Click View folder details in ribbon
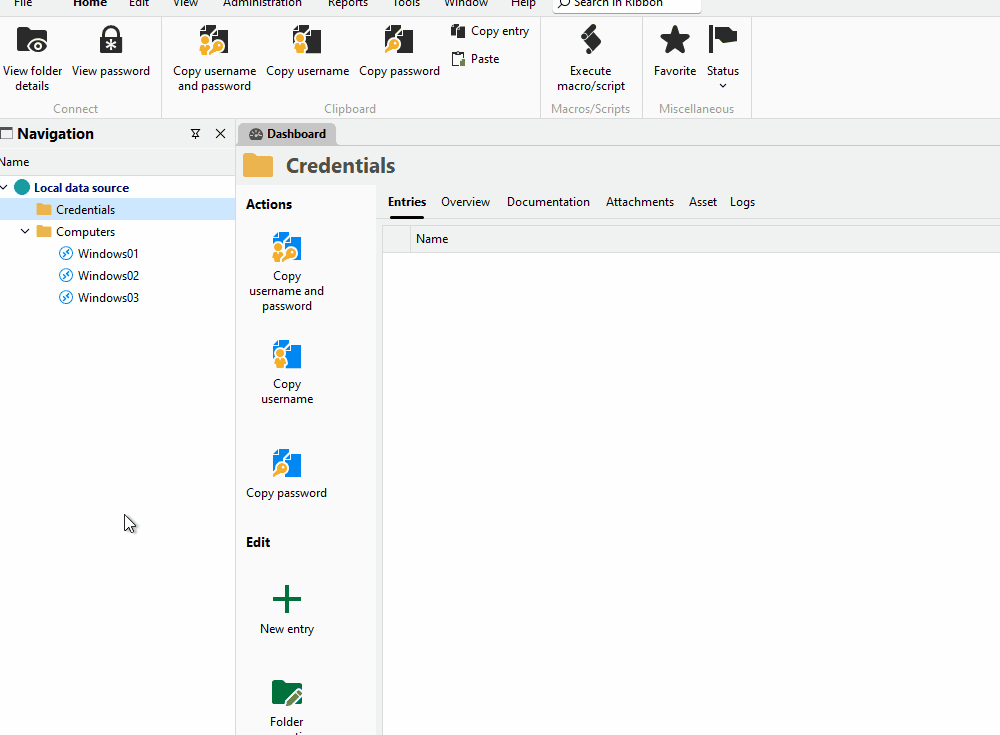The image size is (1000, 735). (32, 58)
